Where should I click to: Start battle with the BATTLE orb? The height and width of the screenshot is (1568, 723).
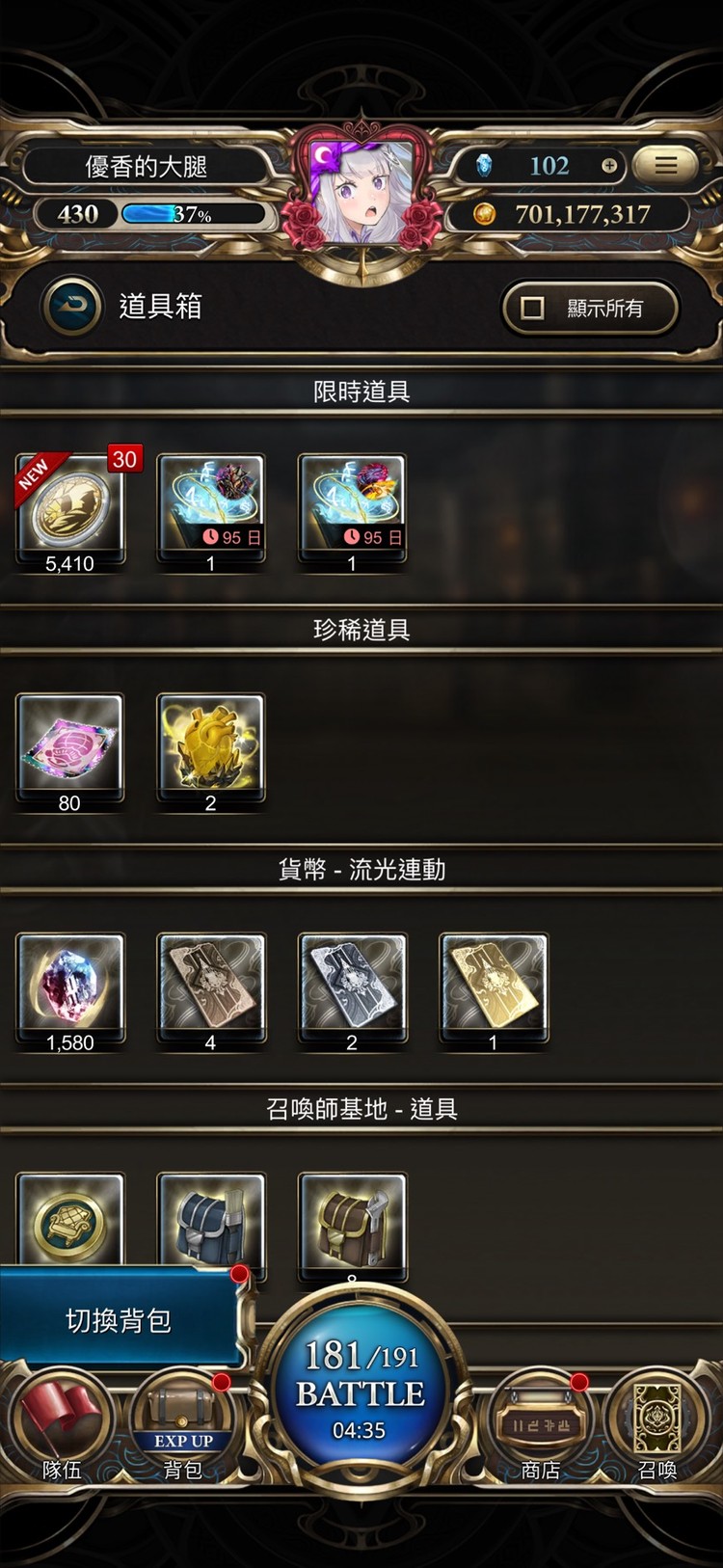[x=361, y=1387]
